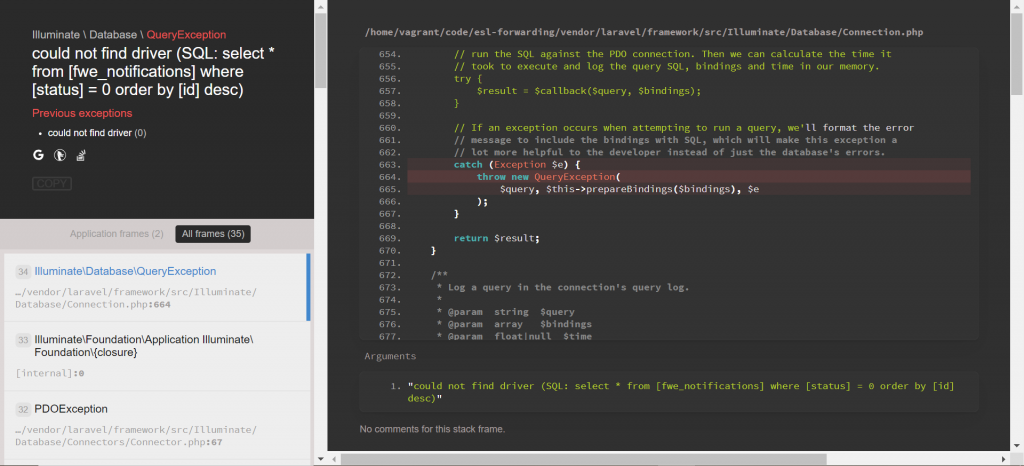
Task: Search the error on DuckDuckGo icon
Action: pyautogui.click(x=59, y=155)
